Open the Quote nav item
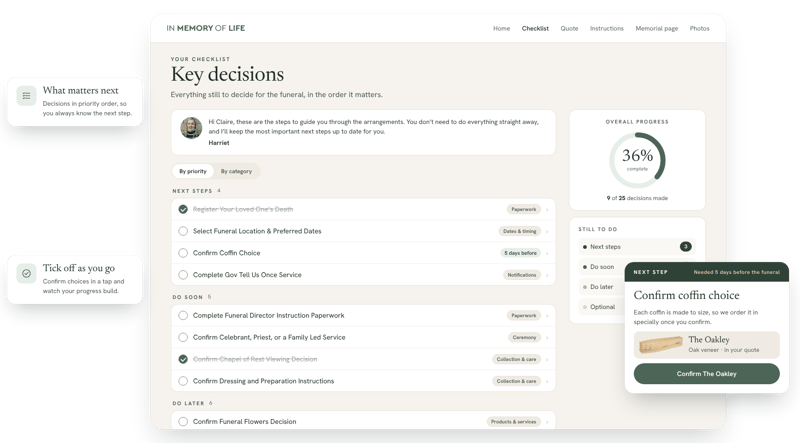The height and width of the screenshot is (443, 800). [569, 29]
